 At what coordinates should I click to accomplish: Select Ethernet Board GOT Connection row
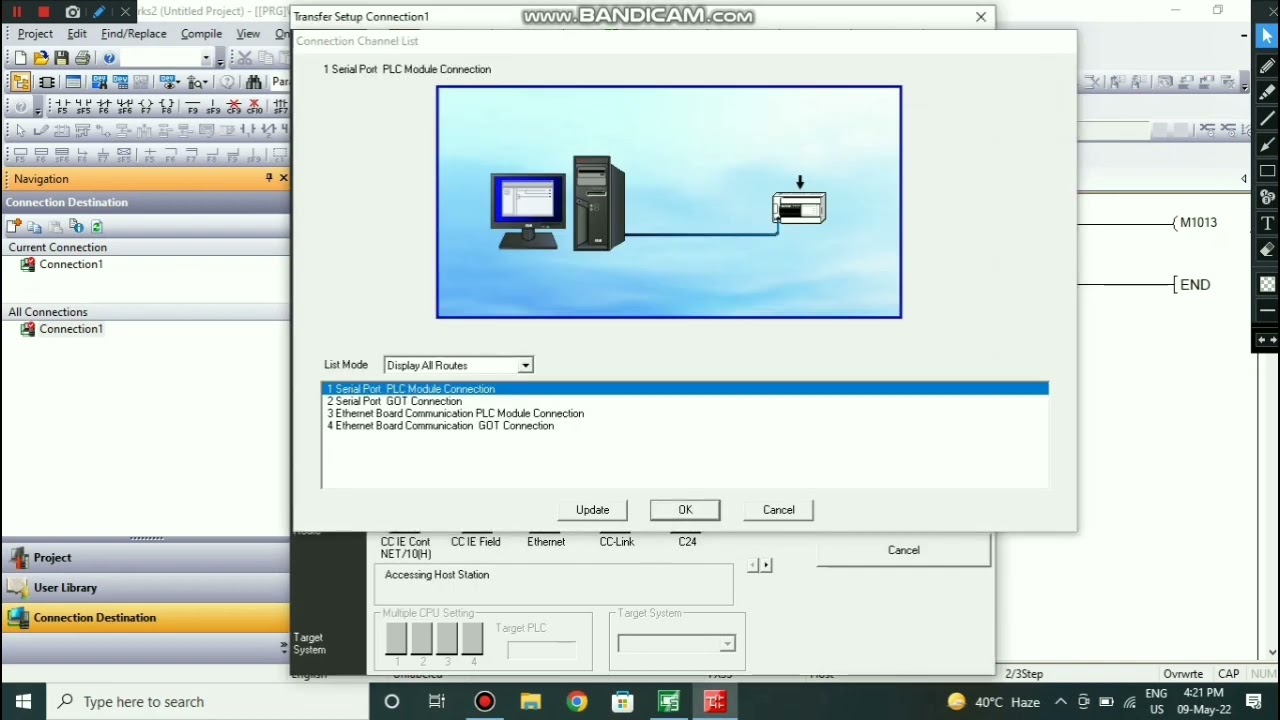(685, 426)
